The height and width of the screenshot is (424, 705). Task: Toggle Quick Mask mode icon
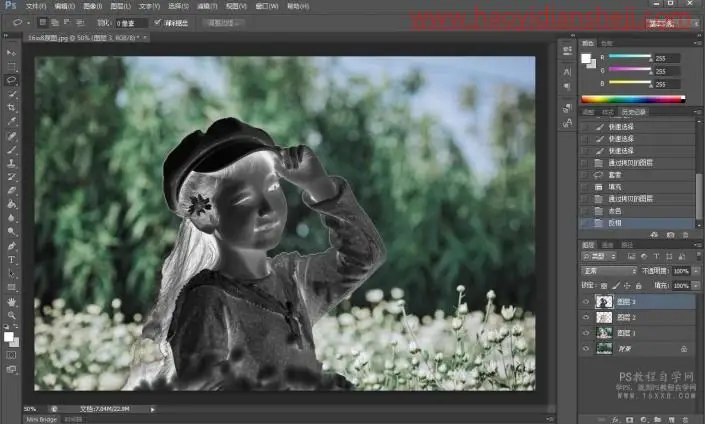click(x=11, y=355)
